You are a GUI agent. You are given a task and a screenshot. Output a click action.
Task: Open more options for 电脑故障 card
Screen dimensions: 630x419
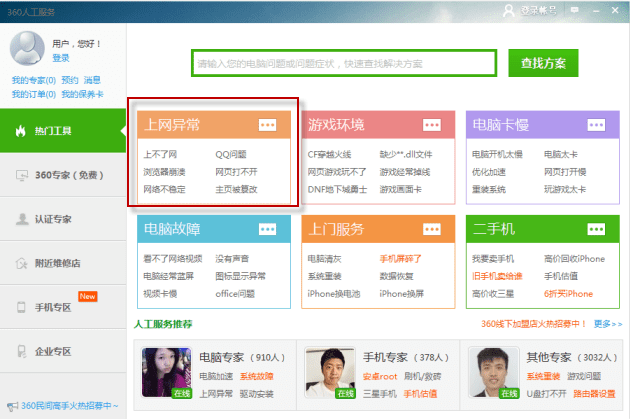point(267,229)
